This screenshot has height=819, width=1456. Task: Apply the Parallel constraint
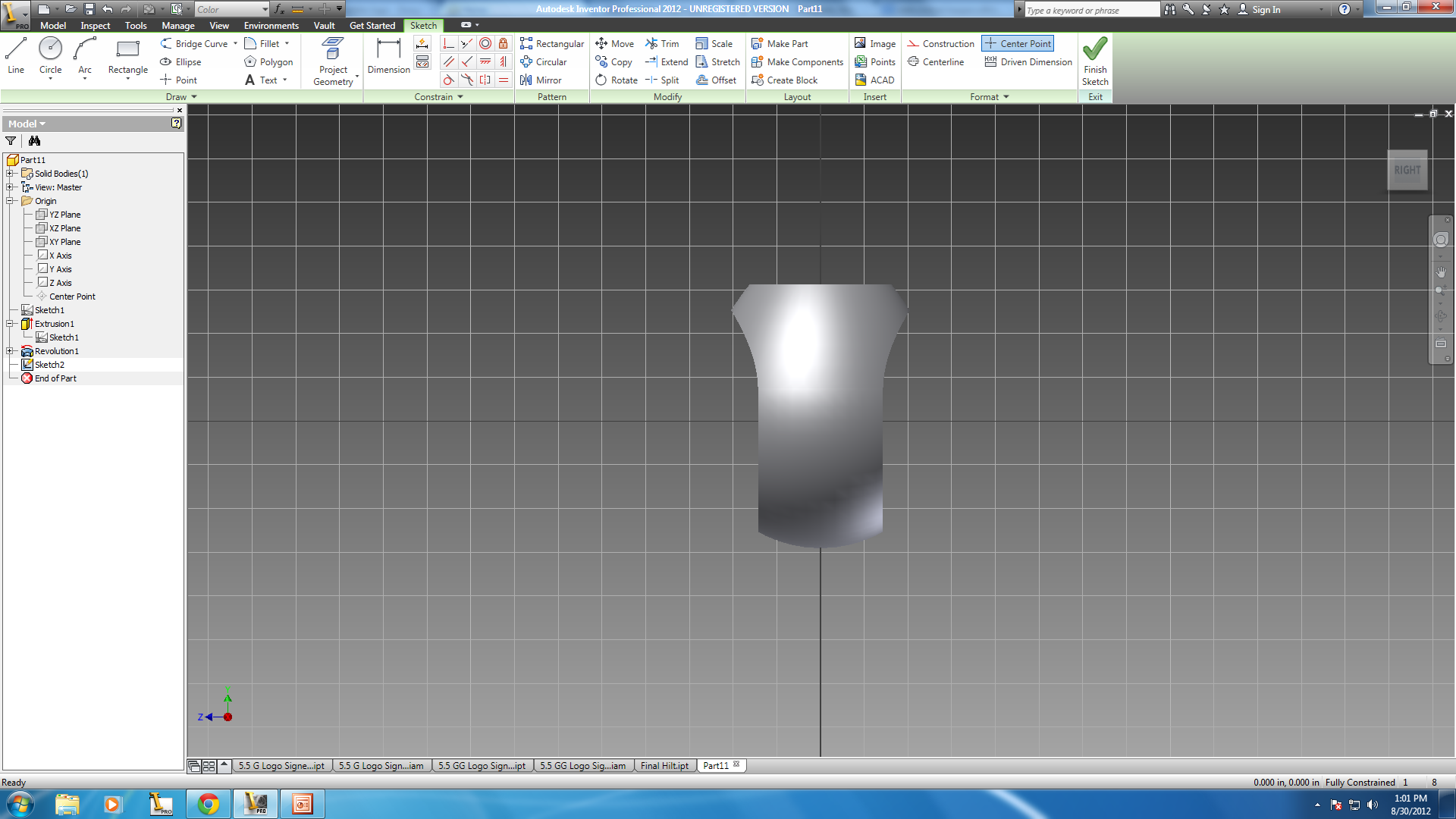[448, 61]
